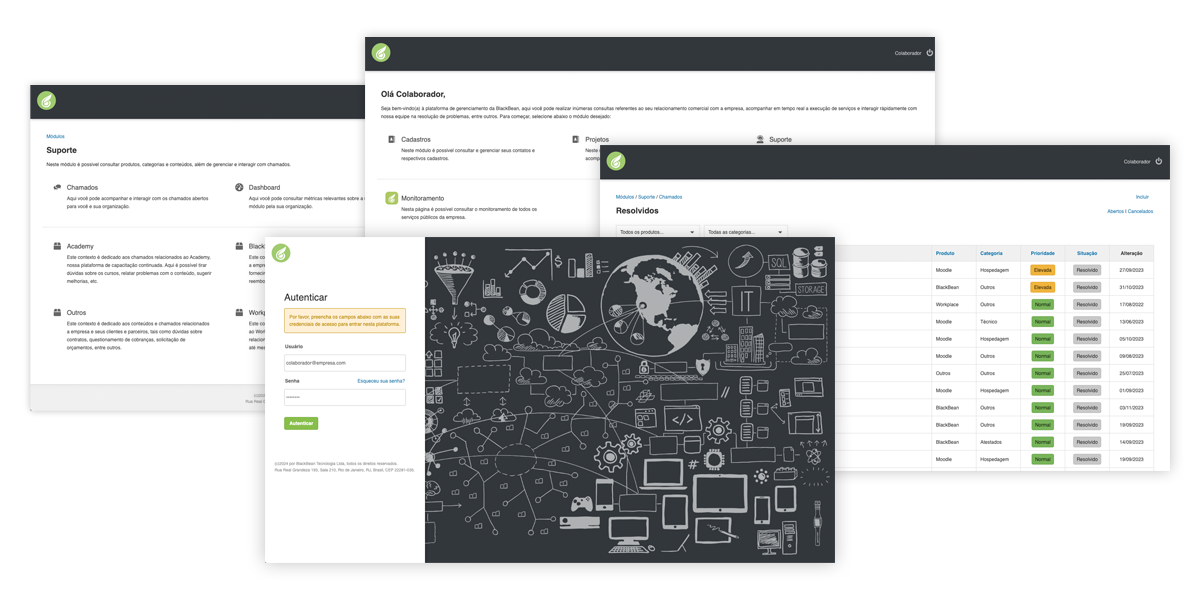The image size is (1200, 600).
Task: Open the Dashboard module title
Action: coord(264,188)
